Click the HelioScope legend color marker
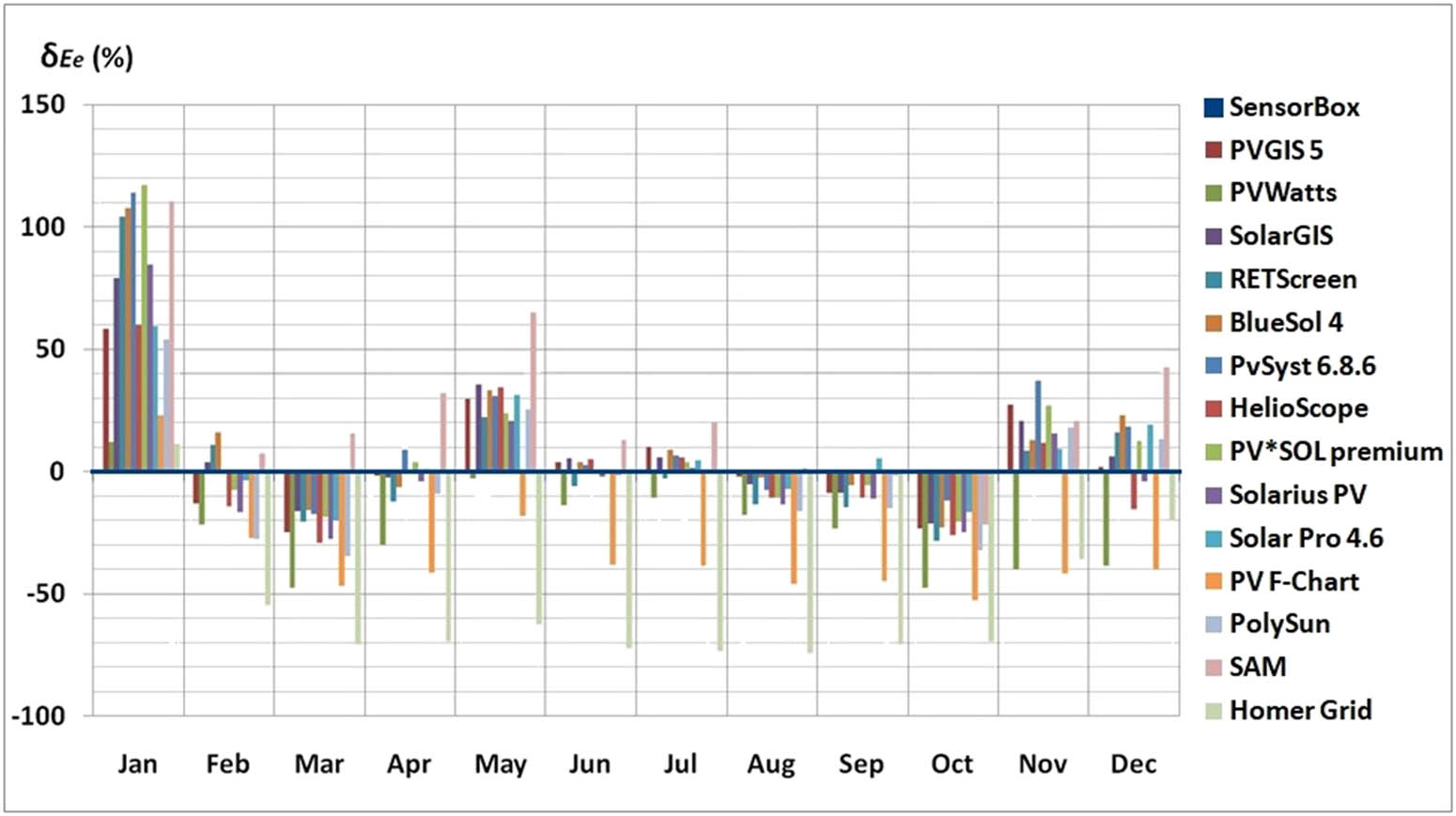The height and width of the screenshot is (816, 1456). [x=1212, y=408]
